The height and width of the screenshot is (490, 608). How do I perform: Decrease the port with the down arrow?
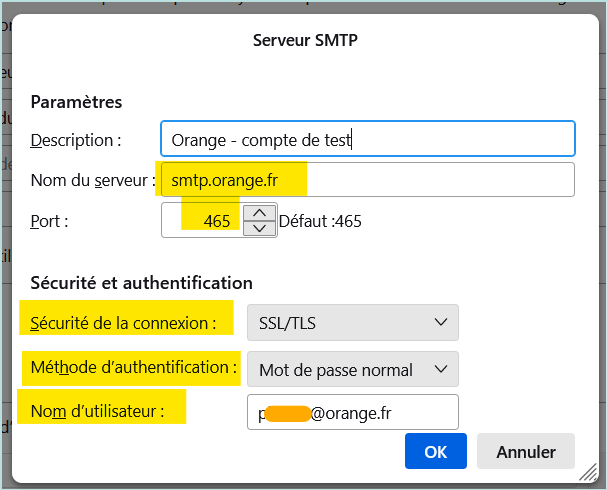click(260, 229)
